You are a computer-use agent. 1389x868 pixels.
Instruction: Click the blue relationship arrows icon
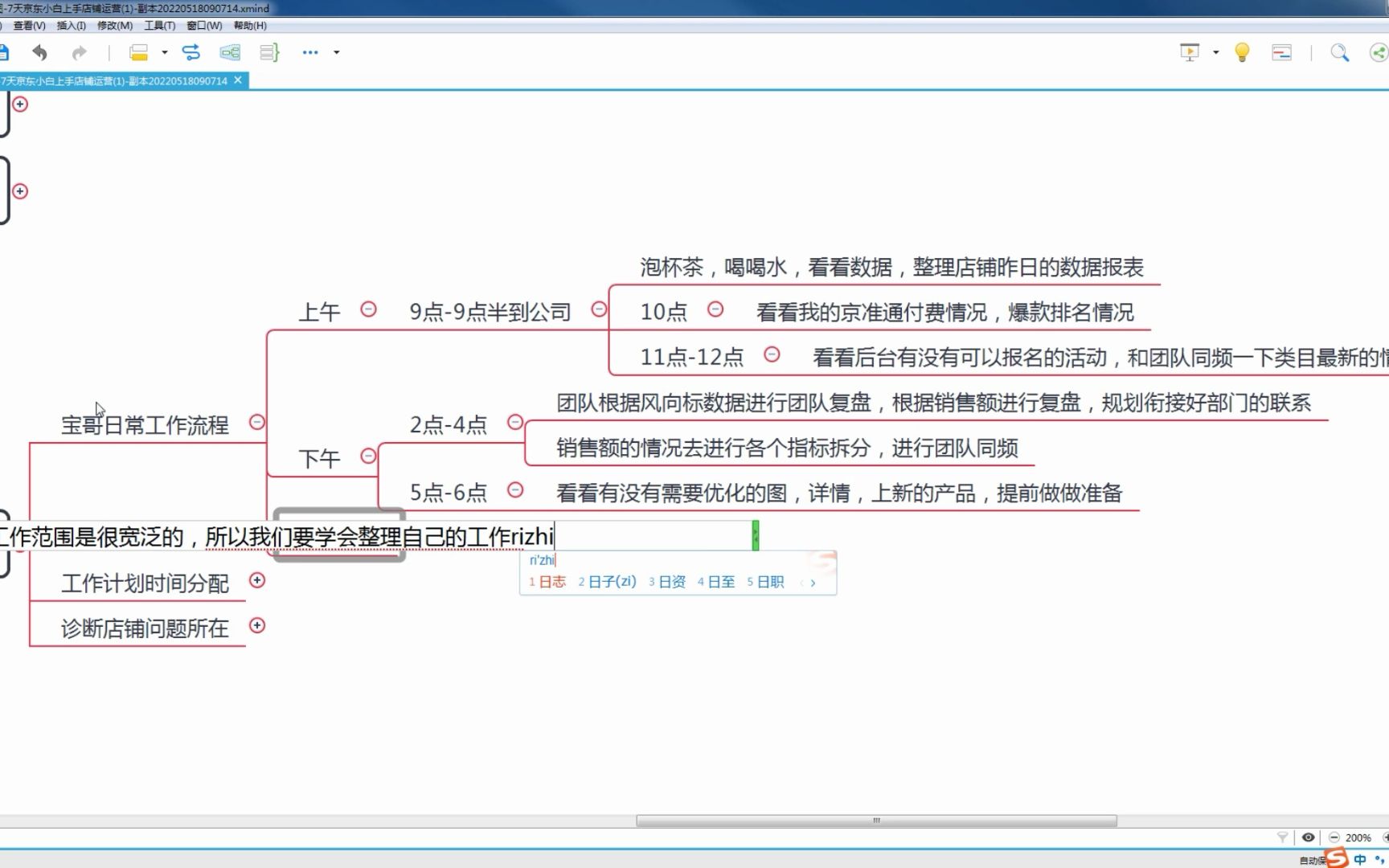coord(191,53)
